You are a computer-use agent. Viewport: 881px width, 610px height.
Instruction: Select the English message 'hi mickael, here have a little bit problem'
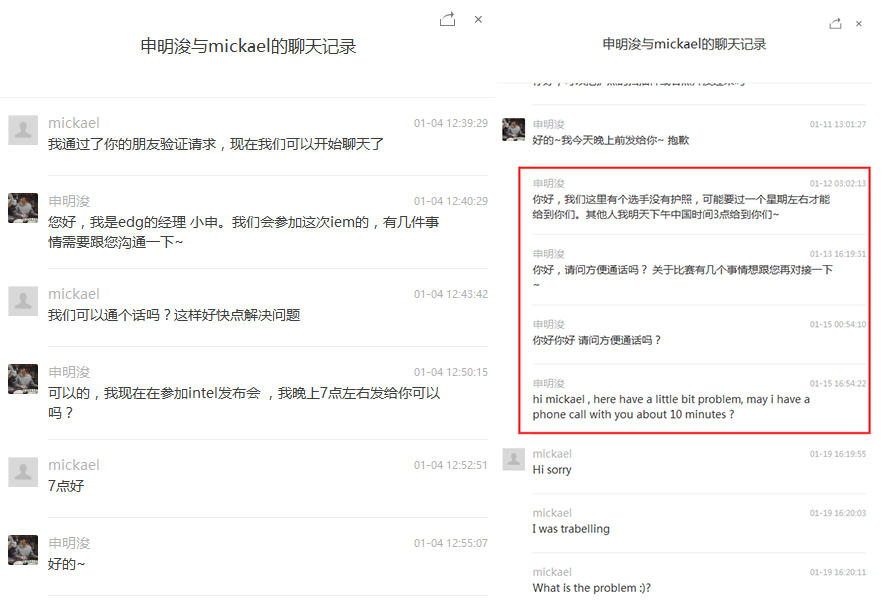pos(671,407)
